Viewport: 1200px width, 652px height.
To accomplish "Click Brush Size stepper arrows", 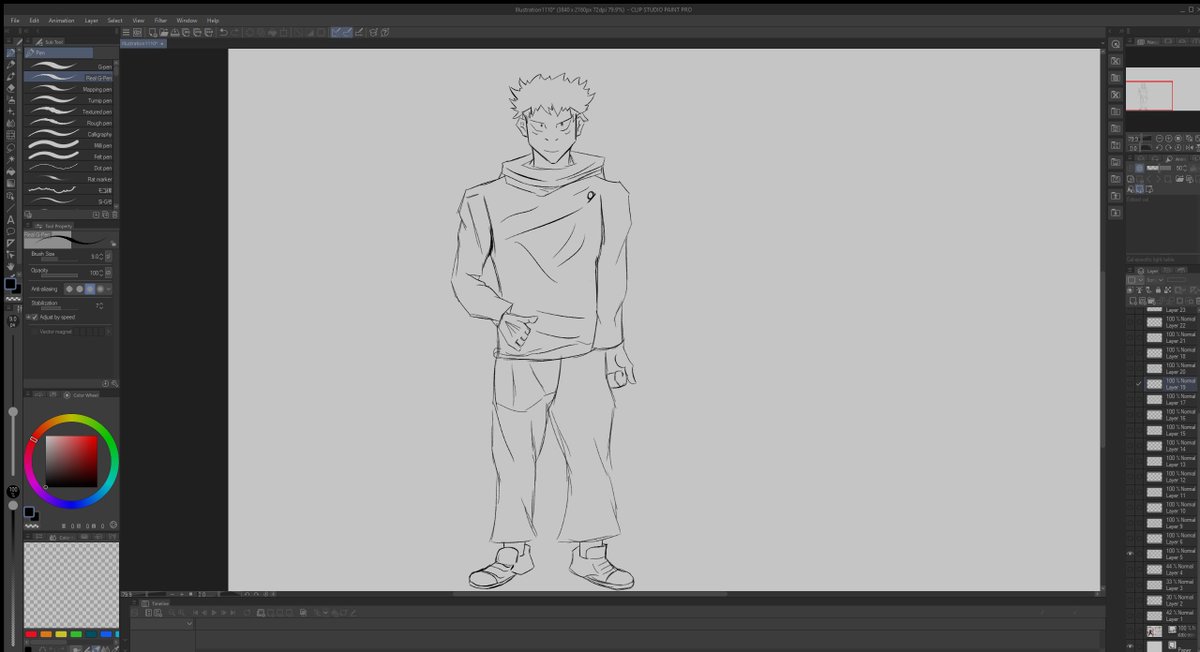I will click(102, 257).
